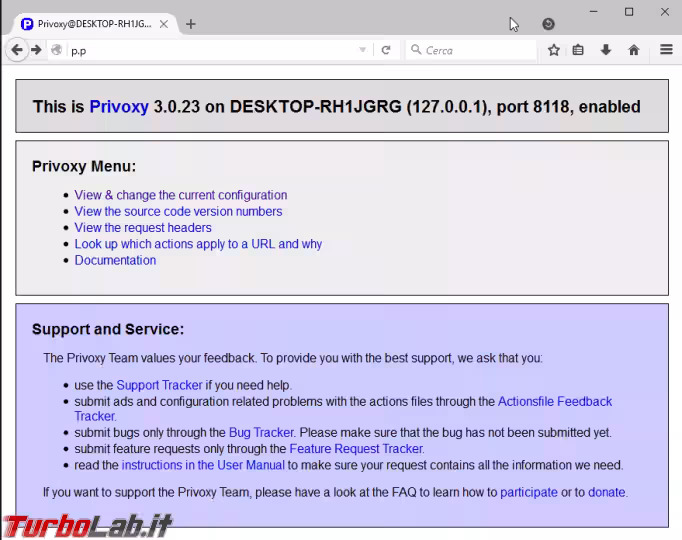Open View the request headers link
This screenshot has width=682, height=540.
[x=143, y=227]
